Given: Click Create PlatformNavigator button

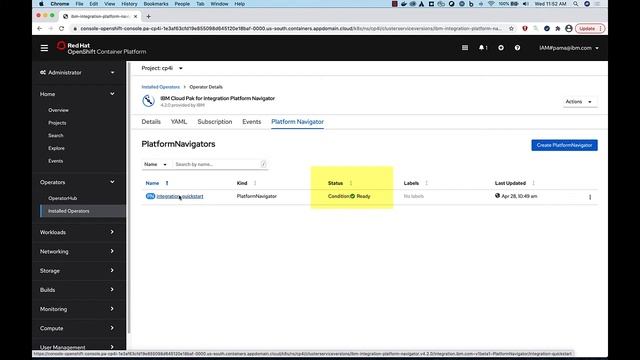Looking at the screenshot, I should 564,145.
